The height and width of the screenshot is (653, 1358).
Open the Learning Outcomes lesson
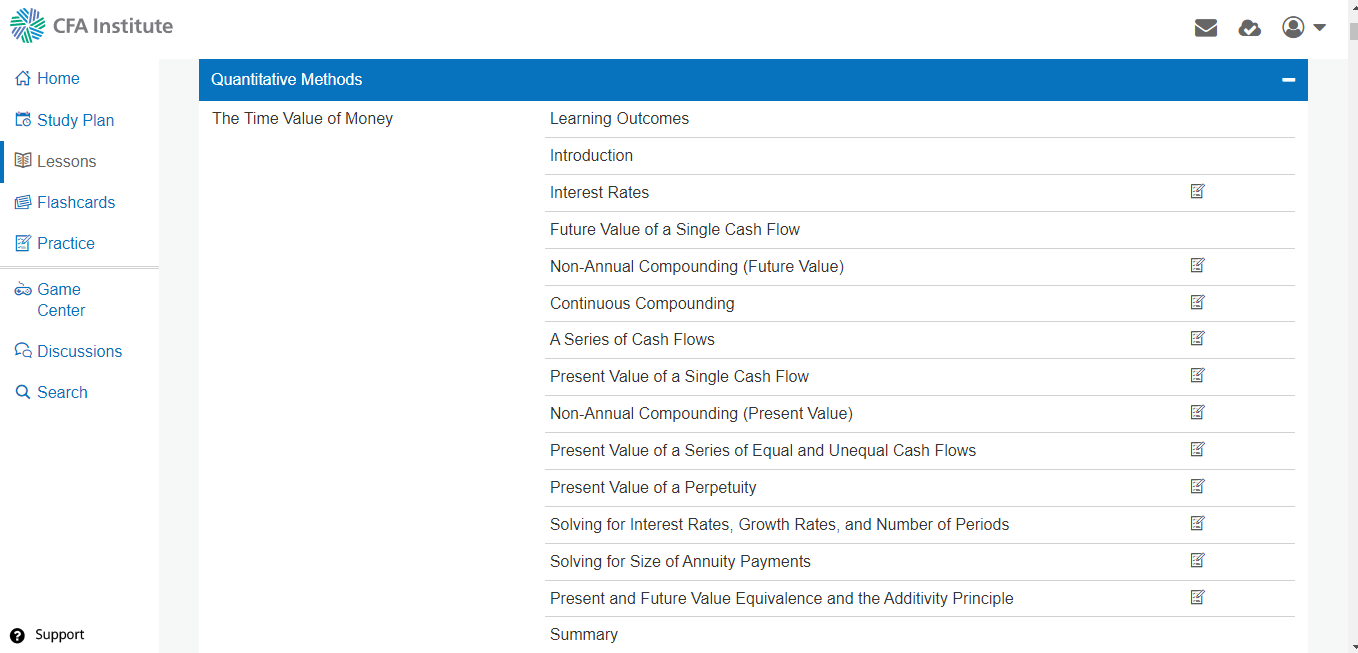coord(619,118)
